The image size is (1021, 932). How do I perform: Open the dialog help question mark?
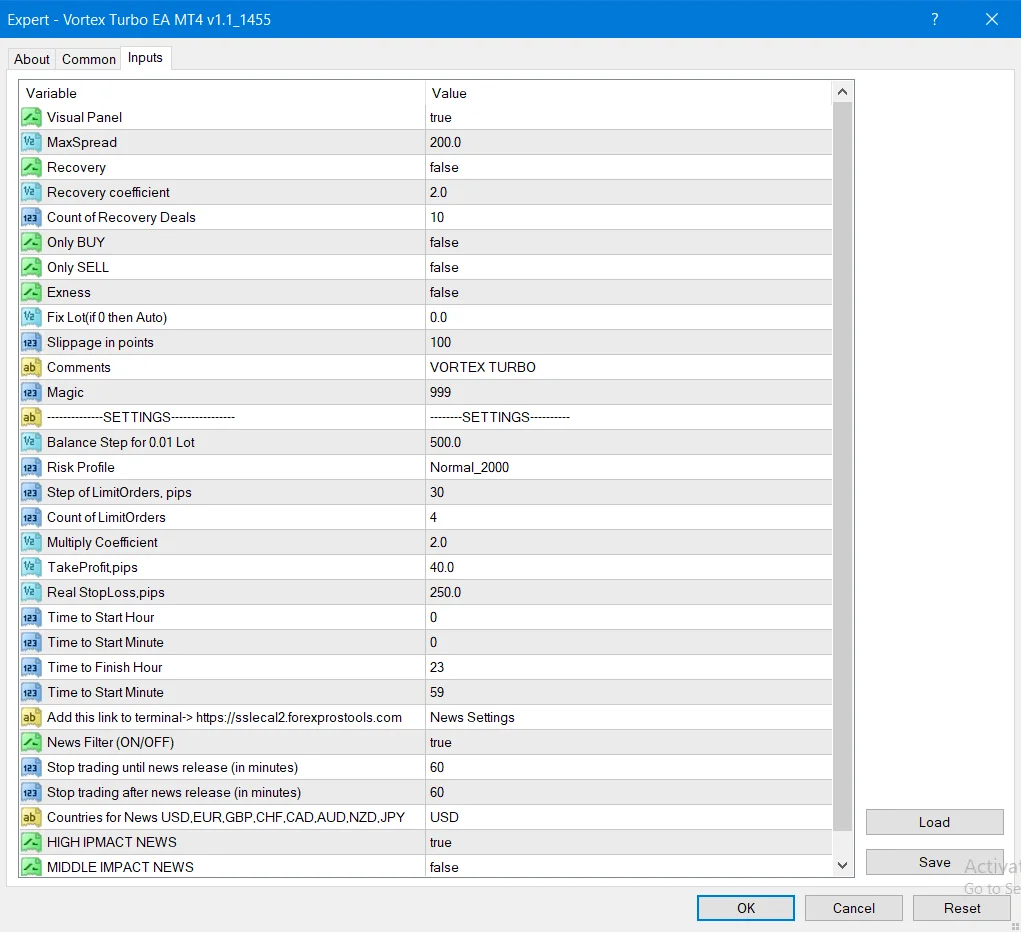tap(934, 19)
